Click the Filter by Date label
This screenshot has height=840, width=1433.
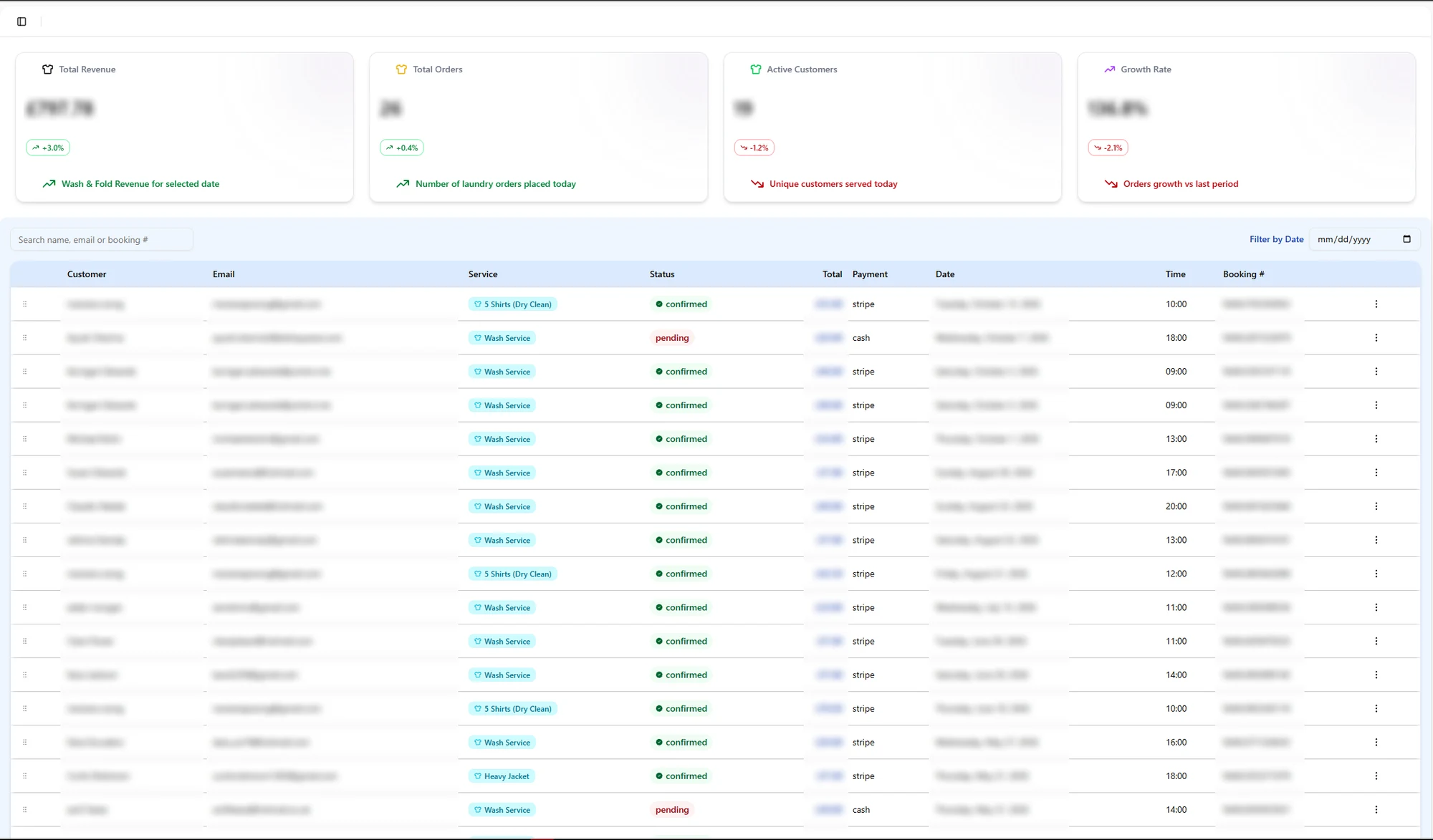[1276, 239]
